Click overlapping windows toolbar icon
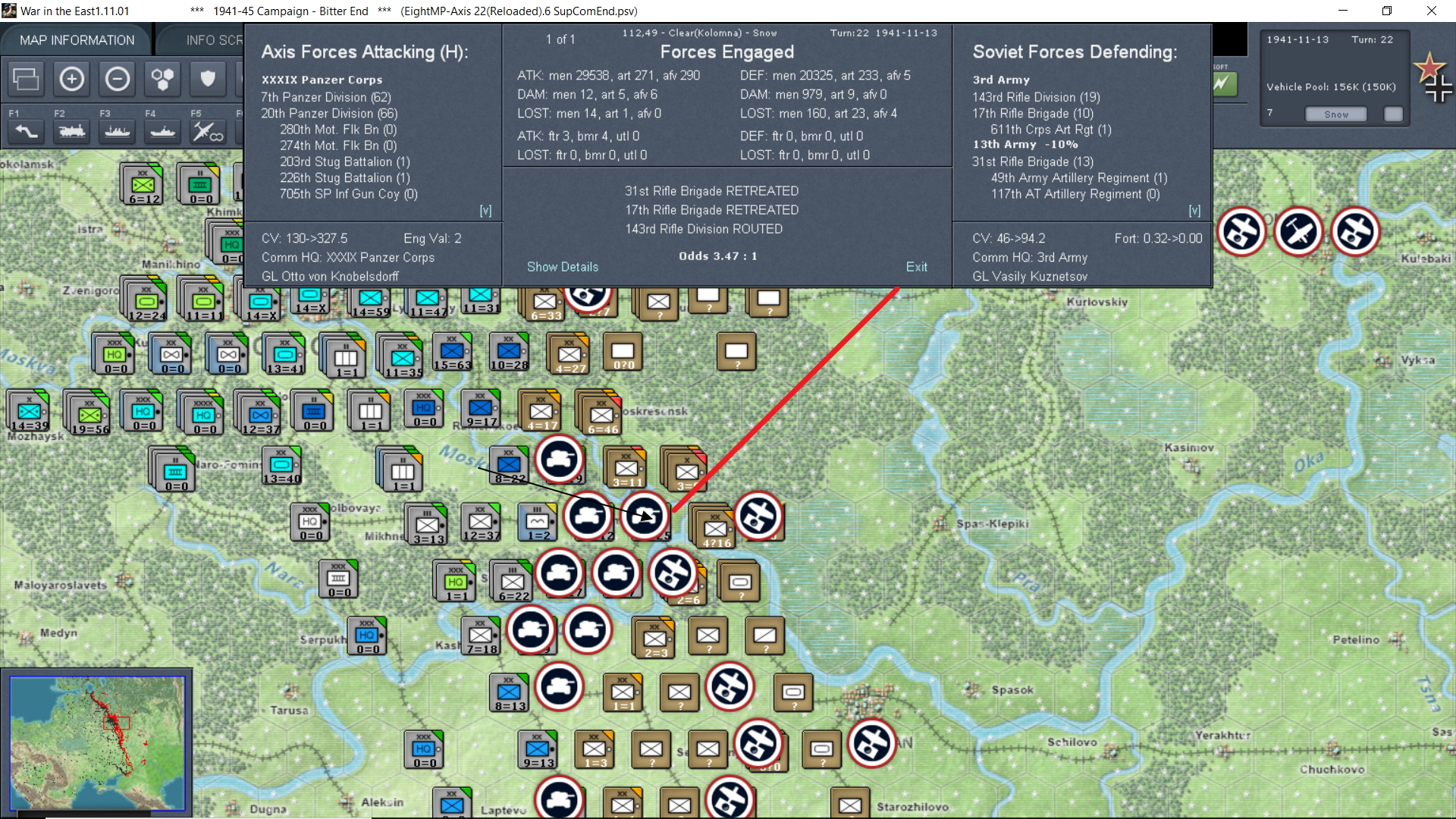1456x819 pixels. coord(27,79)
